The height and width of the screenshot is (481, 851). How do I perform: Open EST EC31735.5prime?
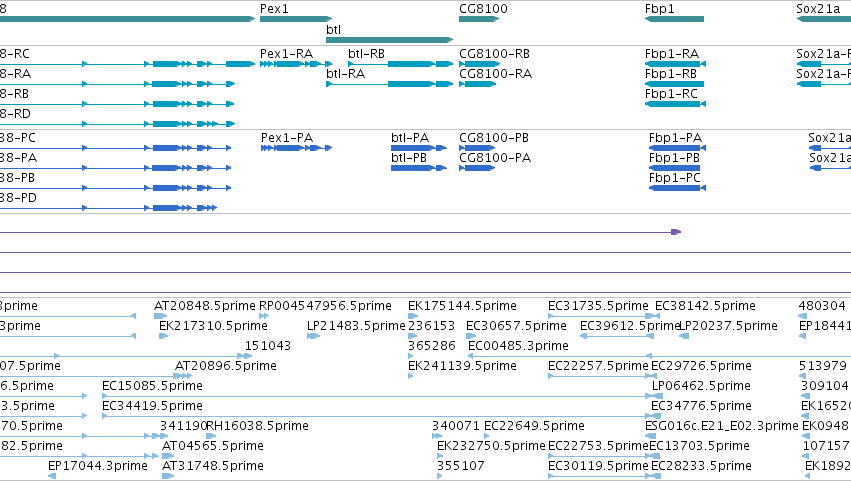click(598, 306)
